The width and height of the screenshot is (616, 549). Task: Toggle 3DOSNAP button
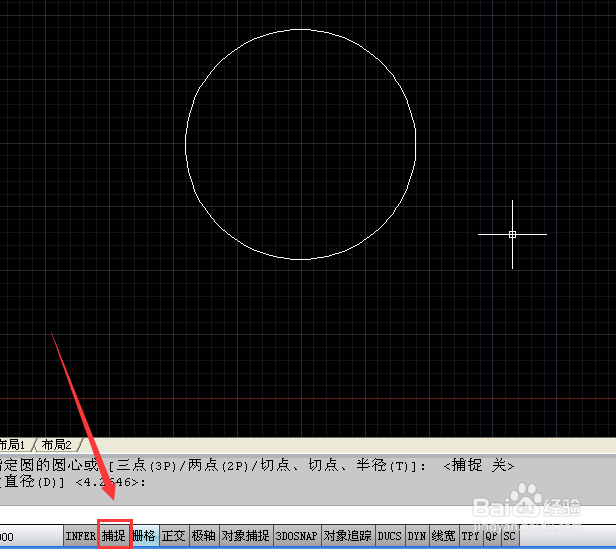click(x=297, y=536)
